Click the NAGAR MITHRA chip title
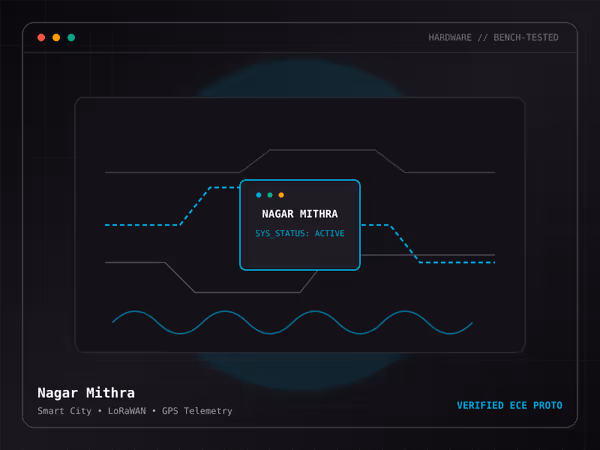The image size is (600, 450). click(x=300, y=214)
